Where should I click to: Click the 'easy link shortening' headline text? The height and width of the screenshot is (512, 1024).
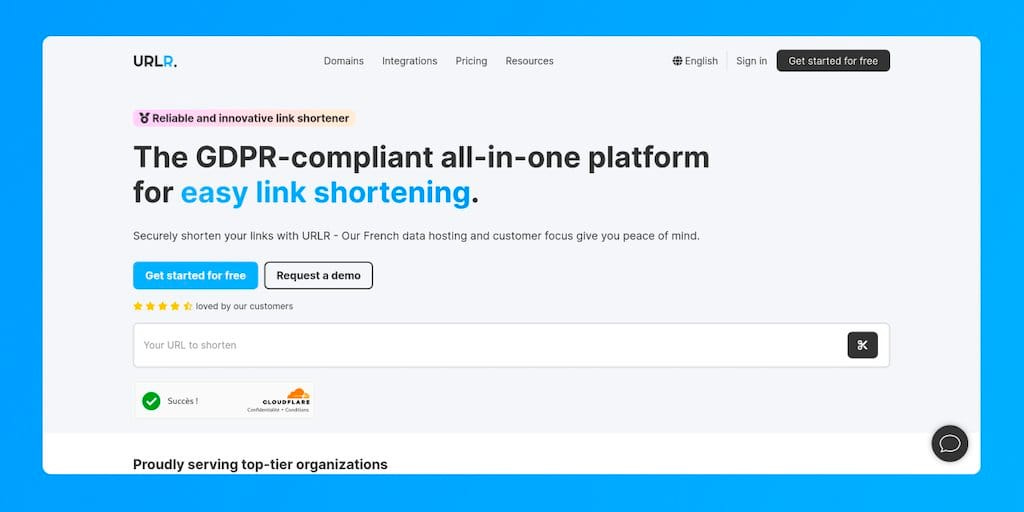pyautogui.click(x=325, y=193)
